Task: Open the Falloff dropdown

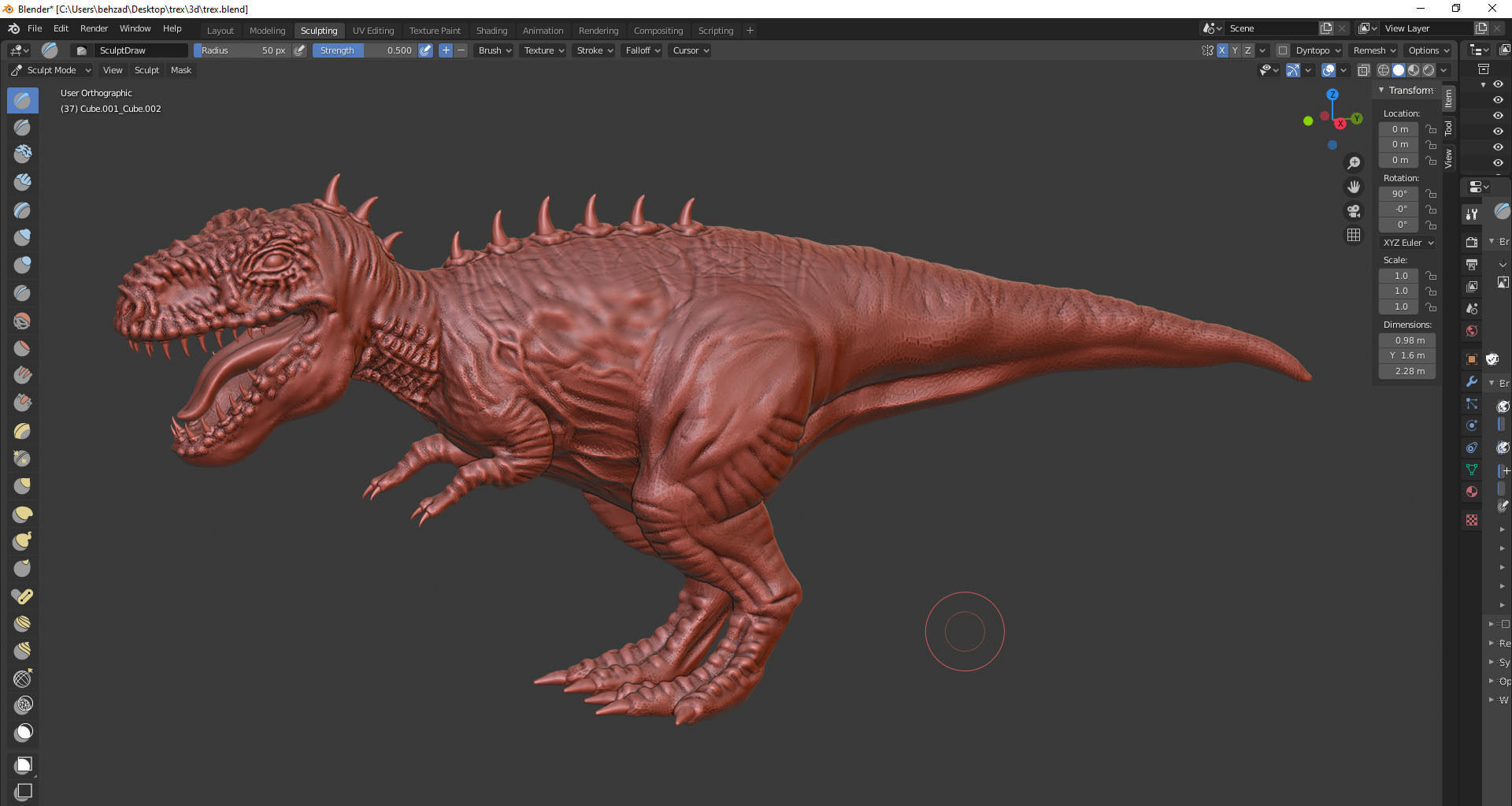Action: (x=643, y=50)
